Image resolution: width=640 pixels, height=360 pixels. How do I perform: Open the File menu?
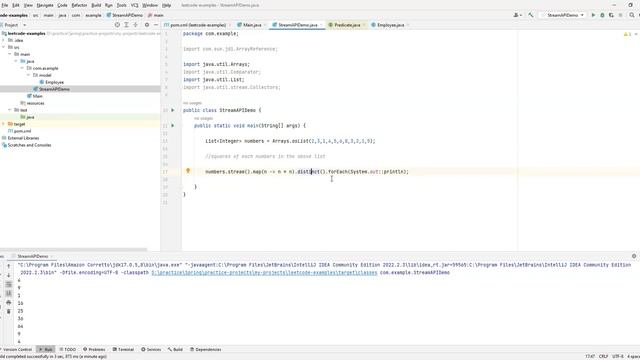[x=4, y=5]
